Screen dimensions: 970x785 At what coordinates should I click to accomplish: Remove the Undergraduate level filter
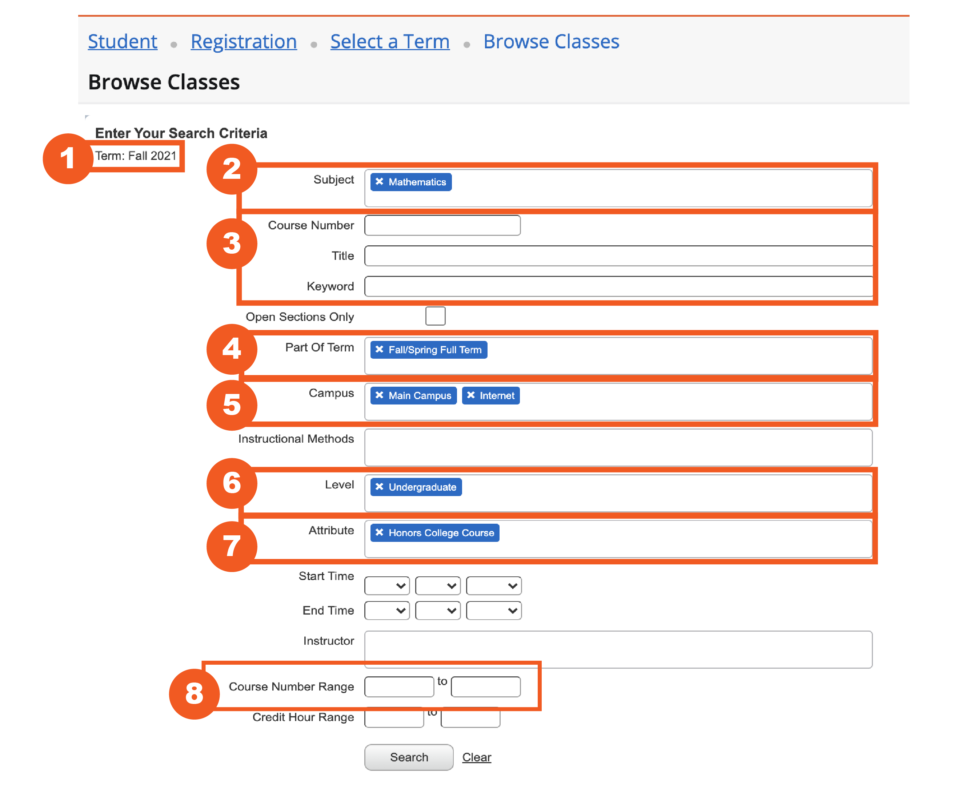[378, 487]
